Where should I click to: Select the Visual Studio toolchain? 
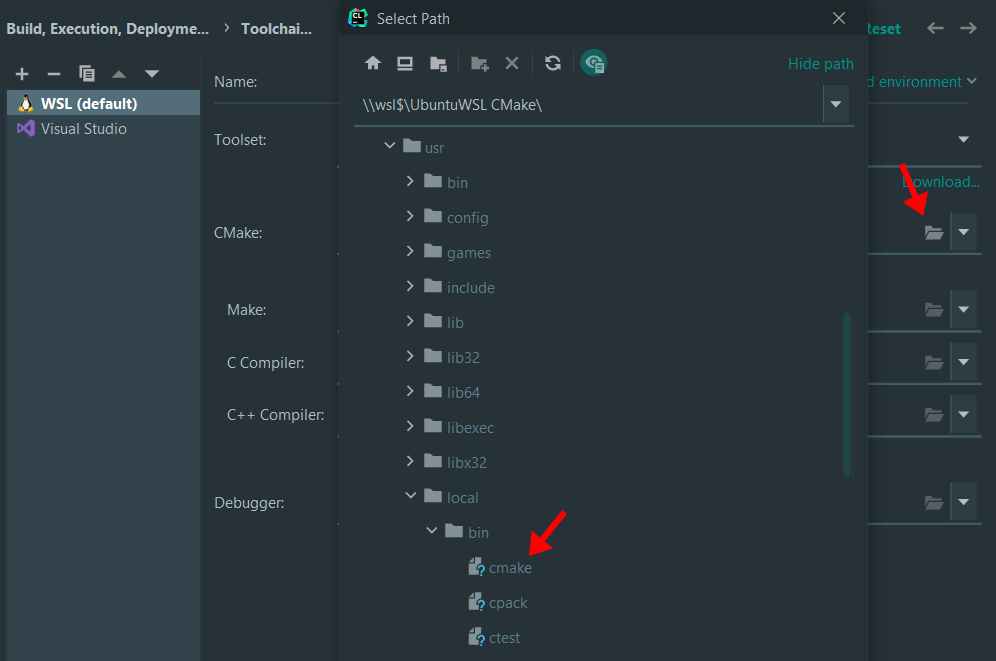(x=104, y=128)
